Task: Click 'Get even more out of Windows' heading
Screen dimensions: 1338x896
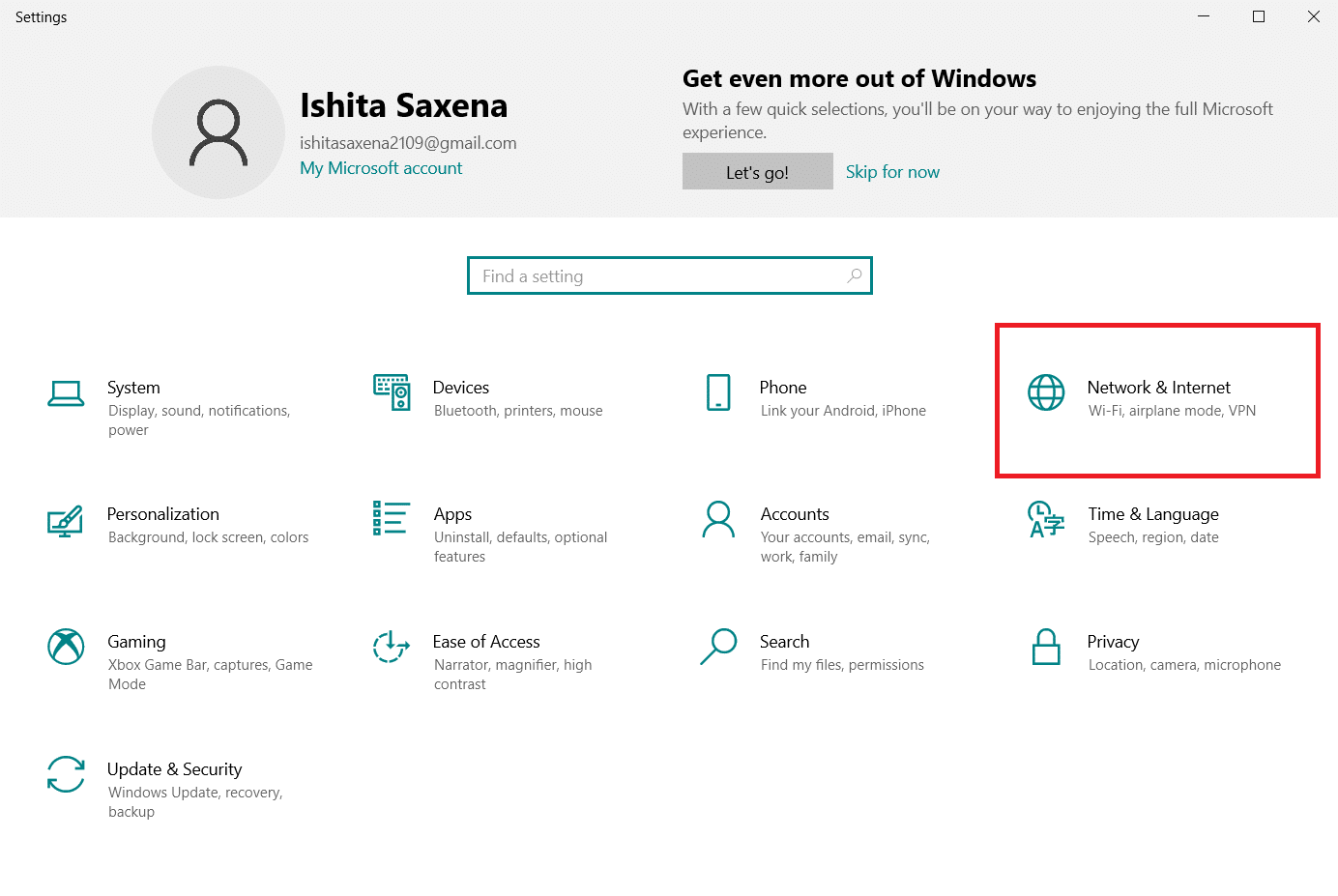Action: click(859, 78)
